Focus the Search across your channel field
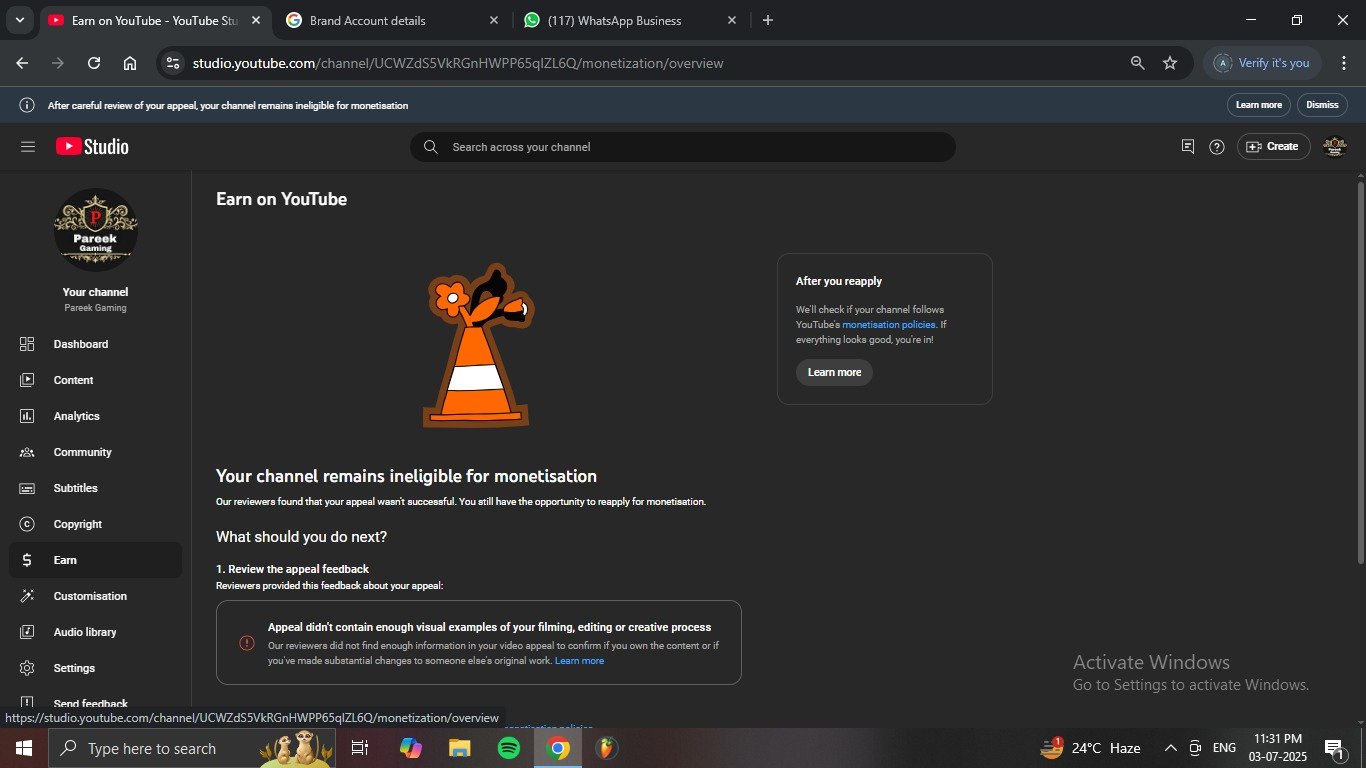This screenshot has width=1366, height=768. pos(683,147)
